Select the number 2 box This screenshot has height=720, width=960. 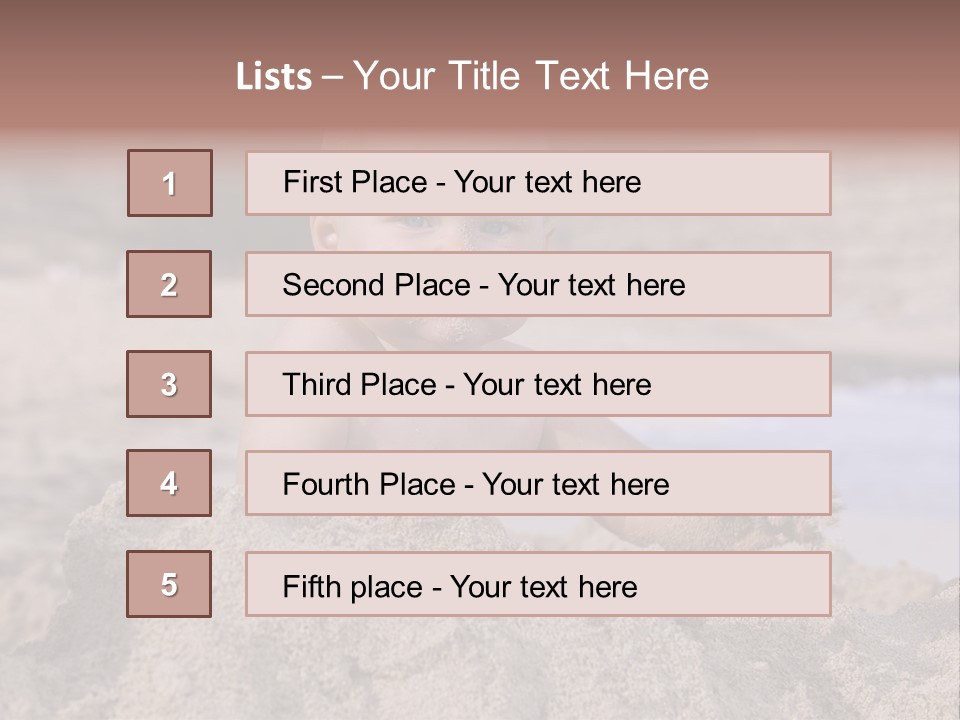click(169, 284)
